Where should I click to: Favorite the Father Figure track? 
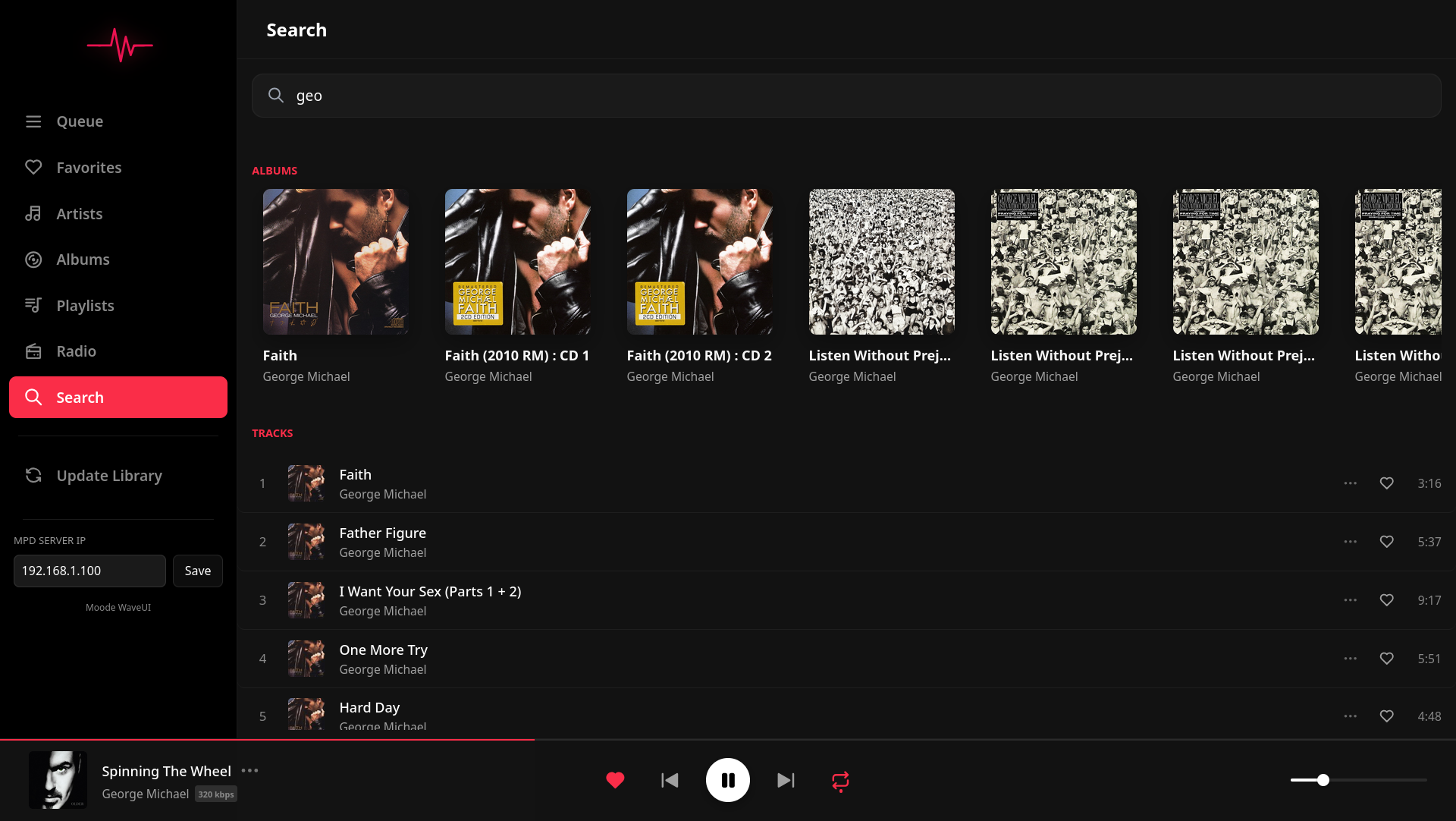click(x=1386, y=542)
